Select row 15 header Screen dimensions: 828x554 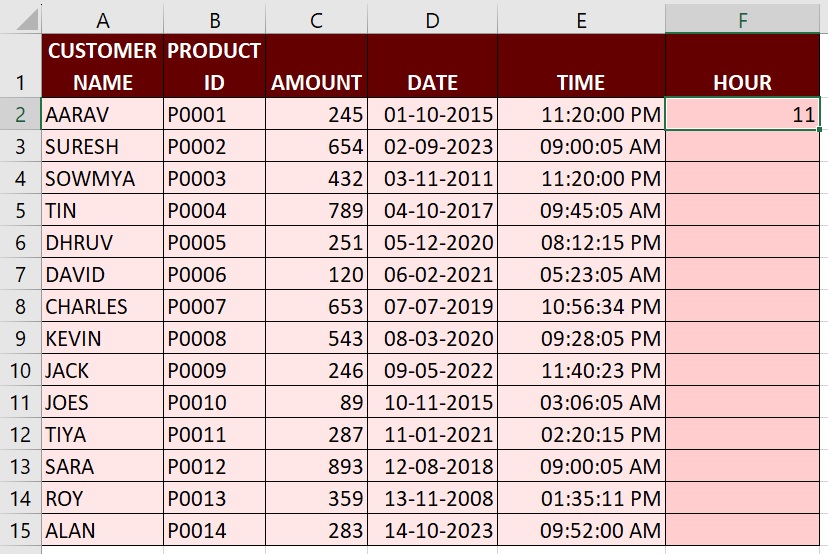[x=20, y=530]
